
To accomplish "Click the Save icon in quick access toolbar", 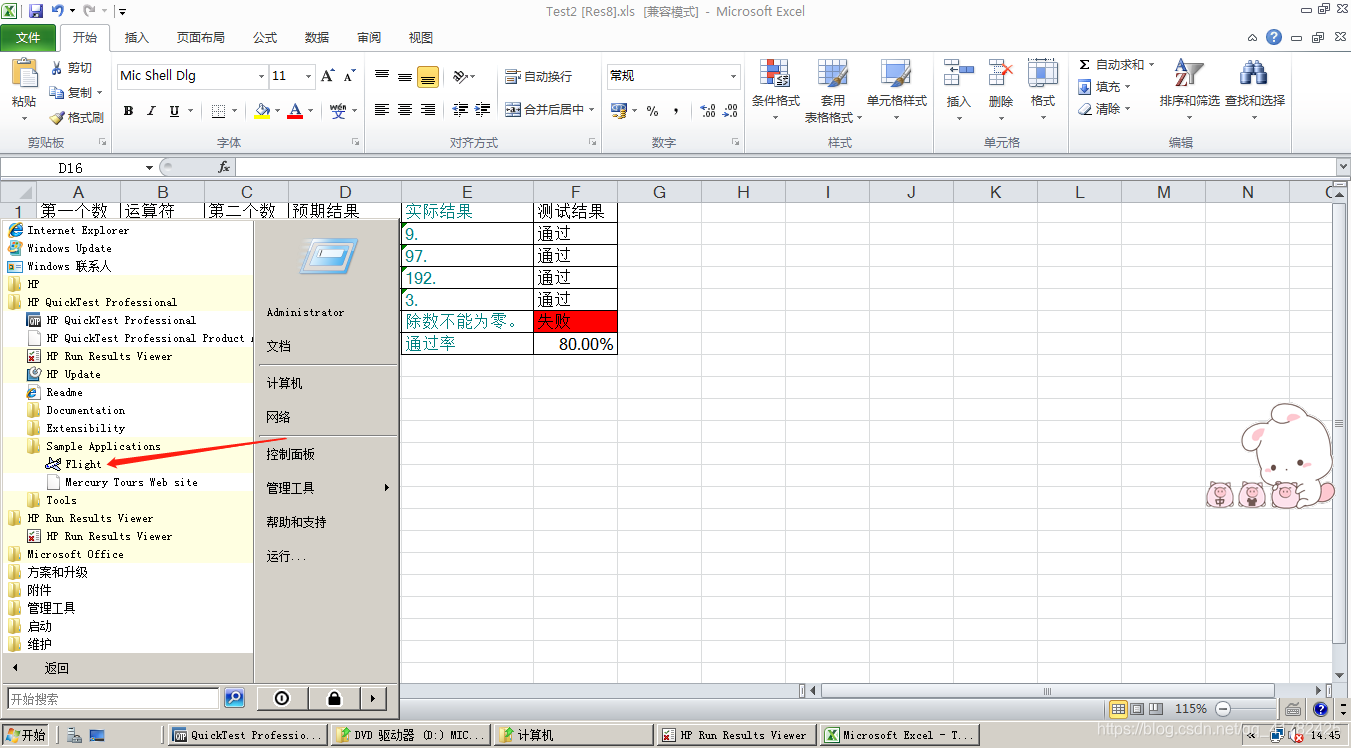I will coord(36,11).
